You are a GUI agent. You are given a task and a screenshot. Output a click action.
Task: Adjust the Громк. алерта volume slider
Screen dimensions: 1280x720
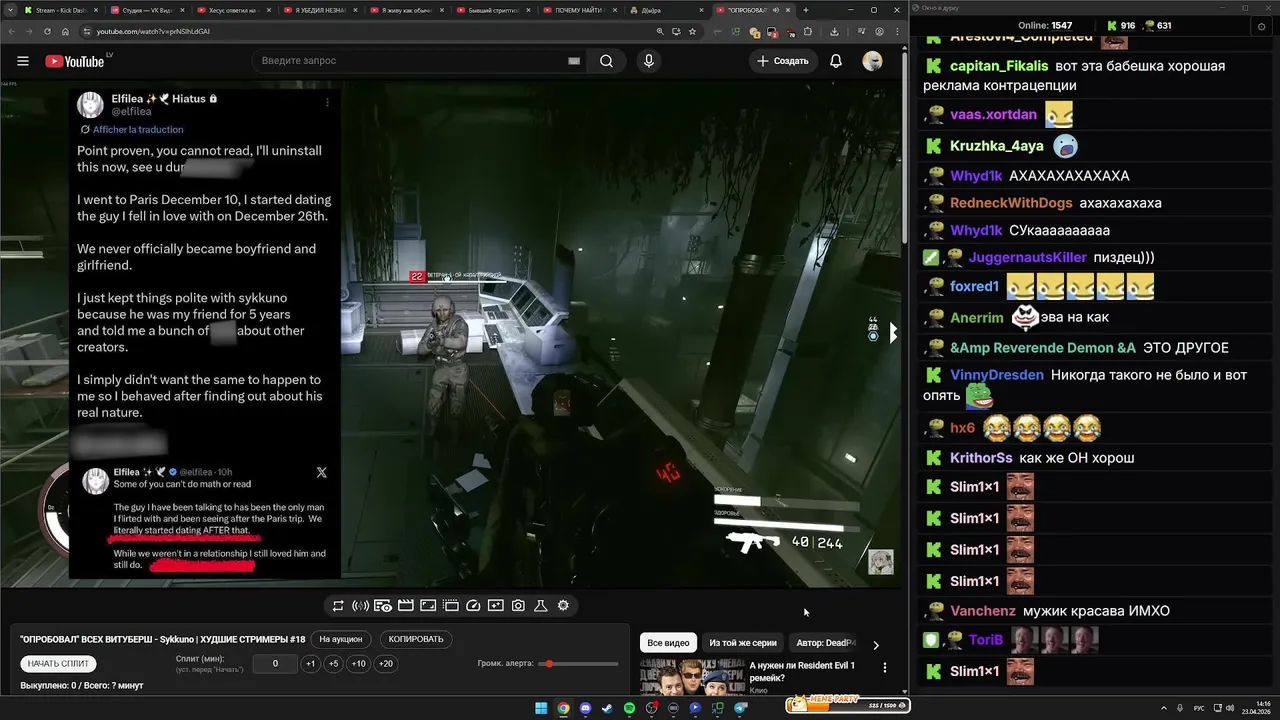580,664
